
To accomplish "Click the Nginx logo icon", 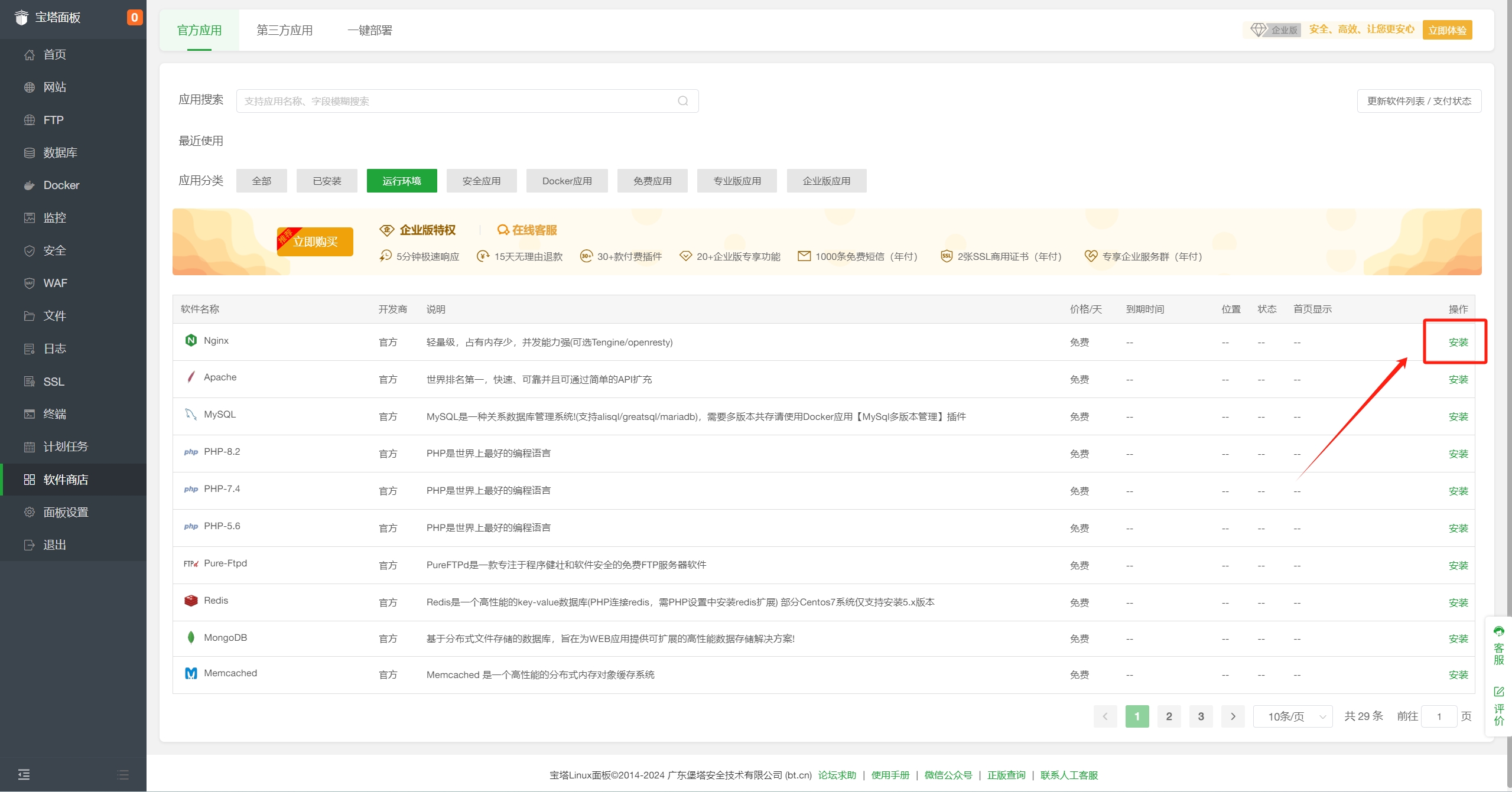I will 191,340.
